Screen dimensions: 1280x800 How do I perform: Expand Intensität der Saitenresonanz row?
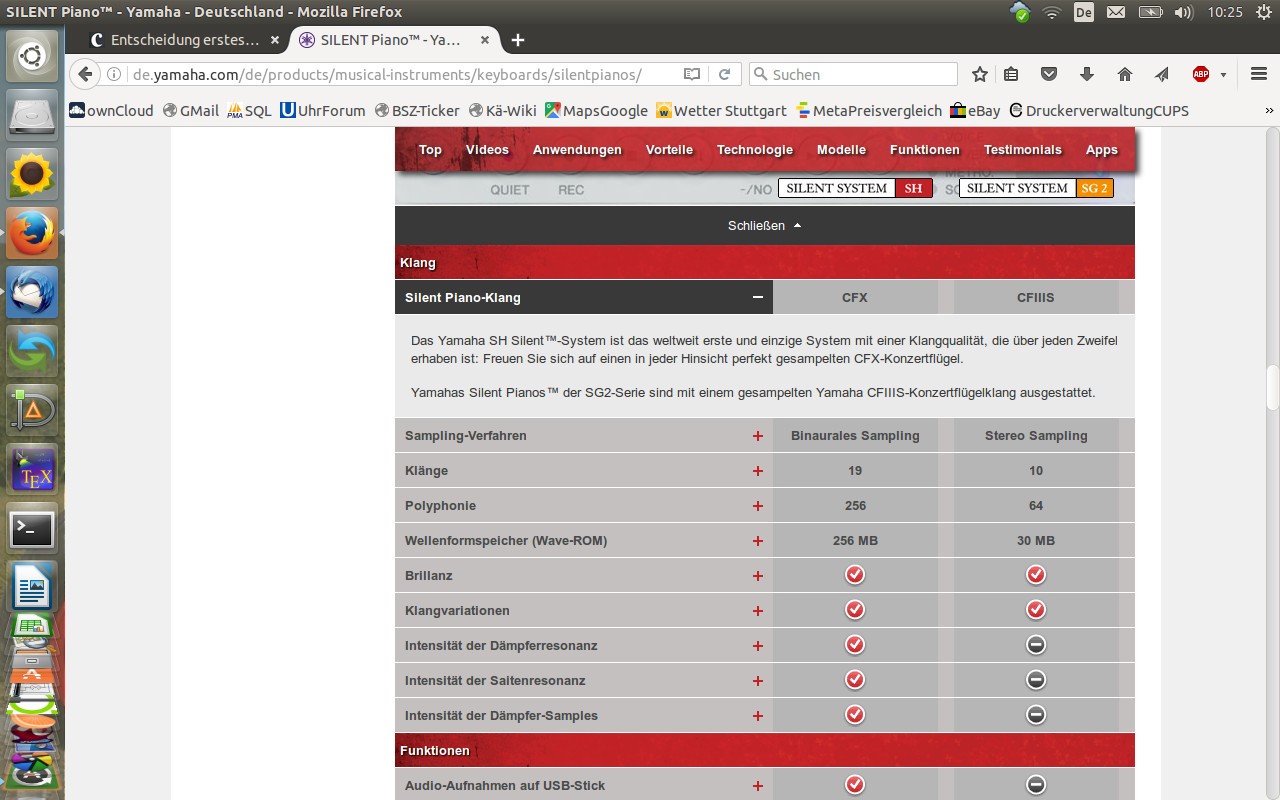point(758,680)
